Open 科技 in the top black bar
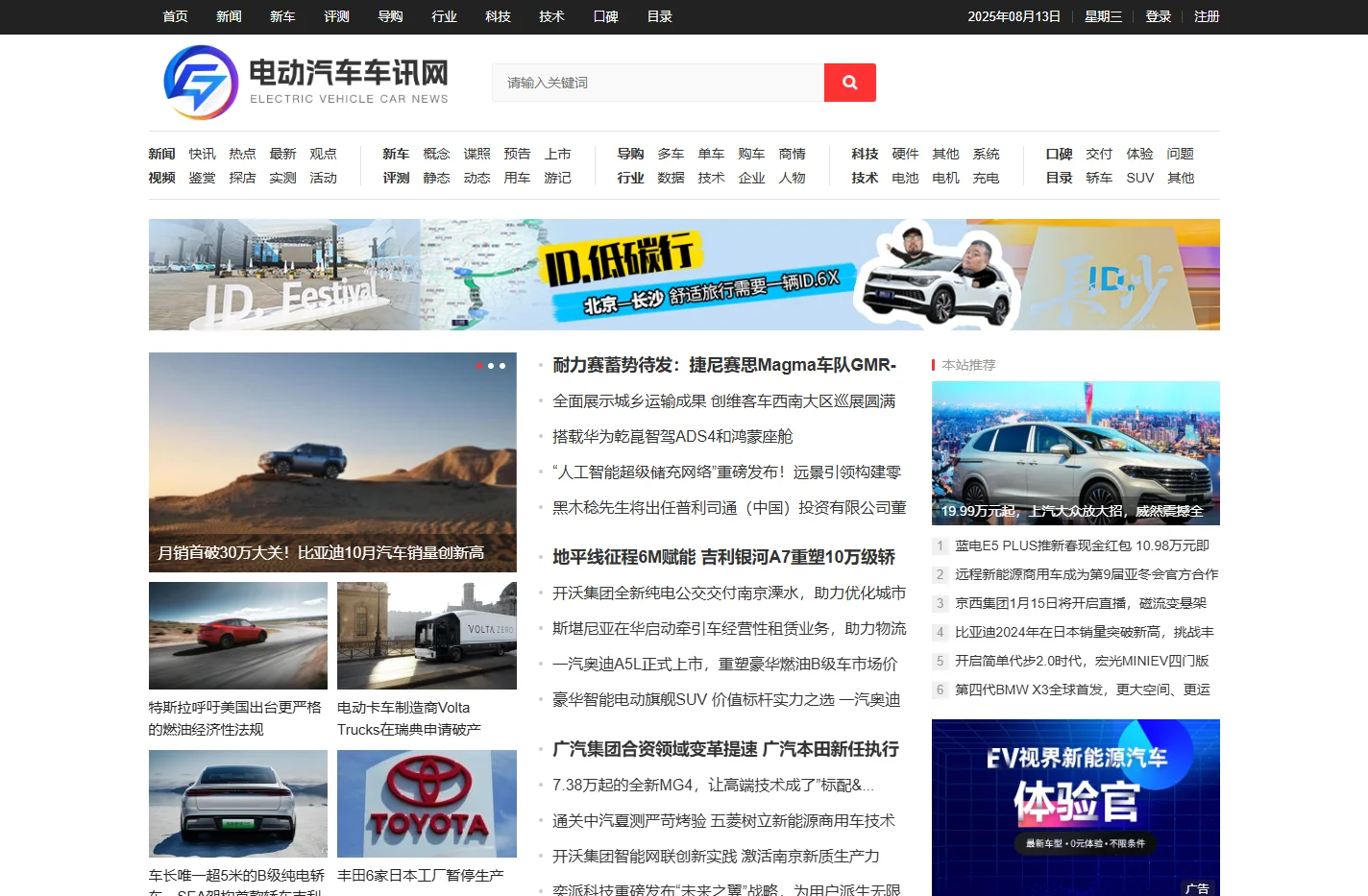The width and height of the screenshot is (1368, 896). pyautogui.click(x=498, y=16)
